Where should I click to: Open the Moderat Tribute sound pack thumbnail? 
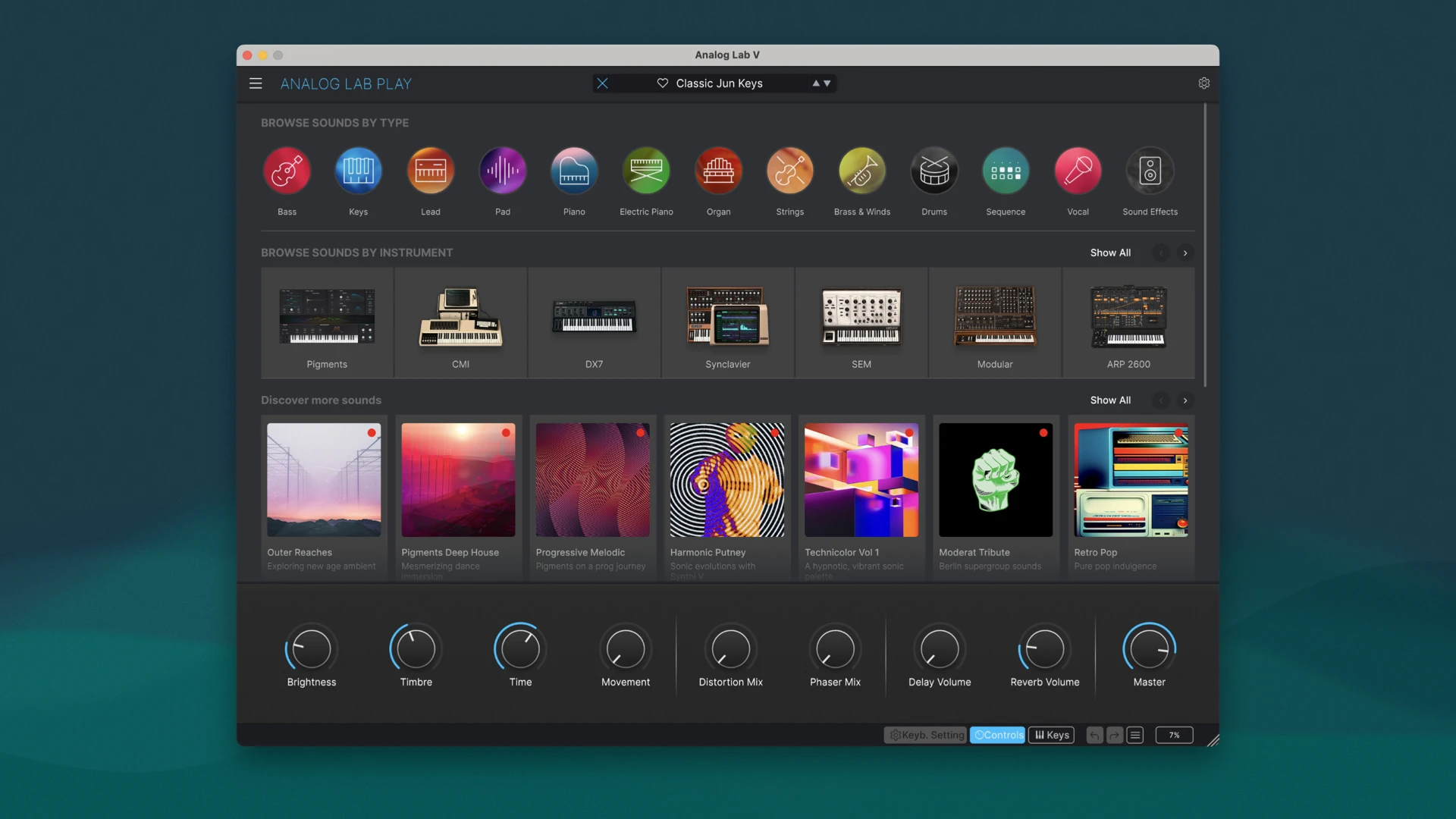996,480
